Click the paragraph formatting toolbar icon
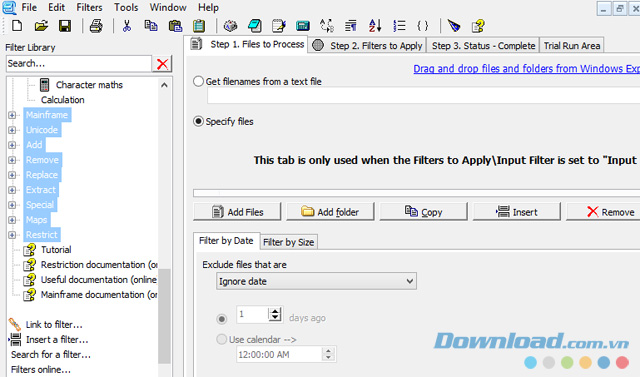 coord(351,26)
